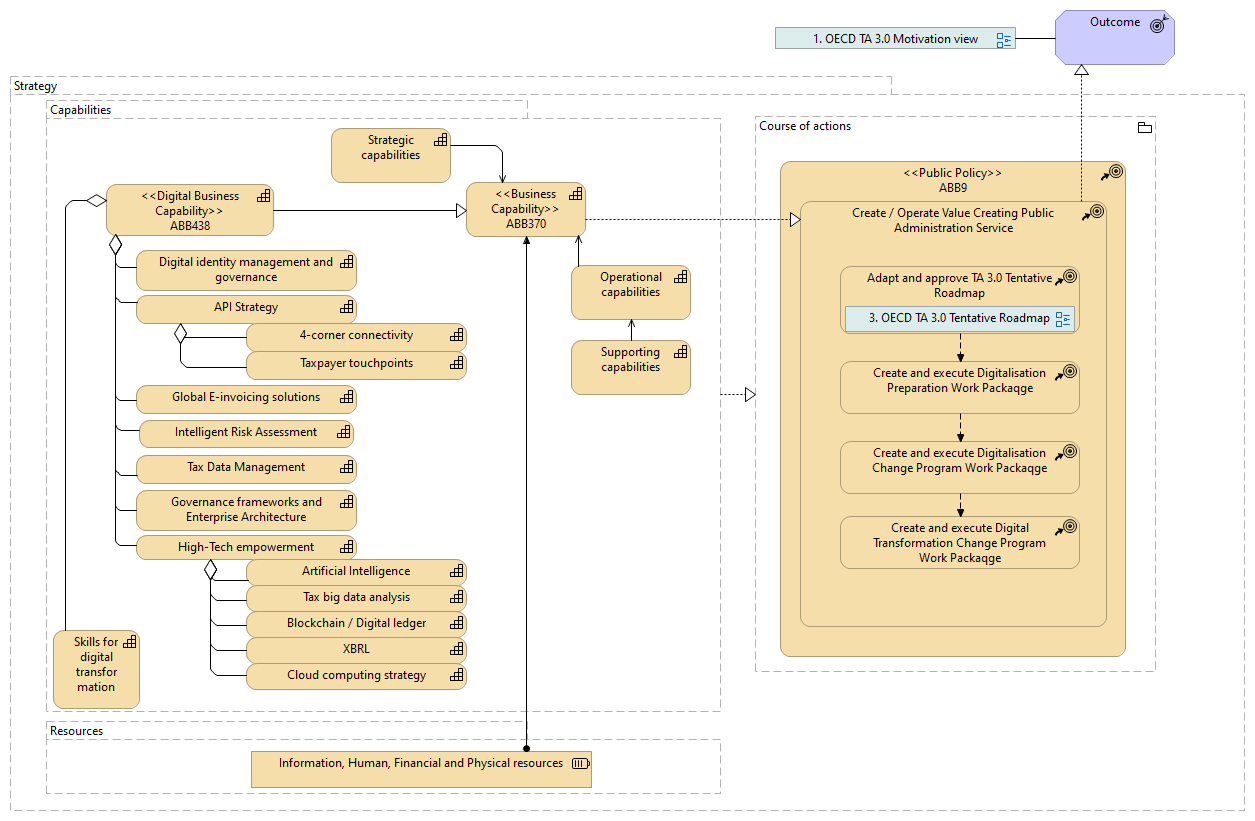Open the 3. OECD TA 3.0 Tentative Roadmap view link
The image size is (1255, 821).
(x=960, y=319)
